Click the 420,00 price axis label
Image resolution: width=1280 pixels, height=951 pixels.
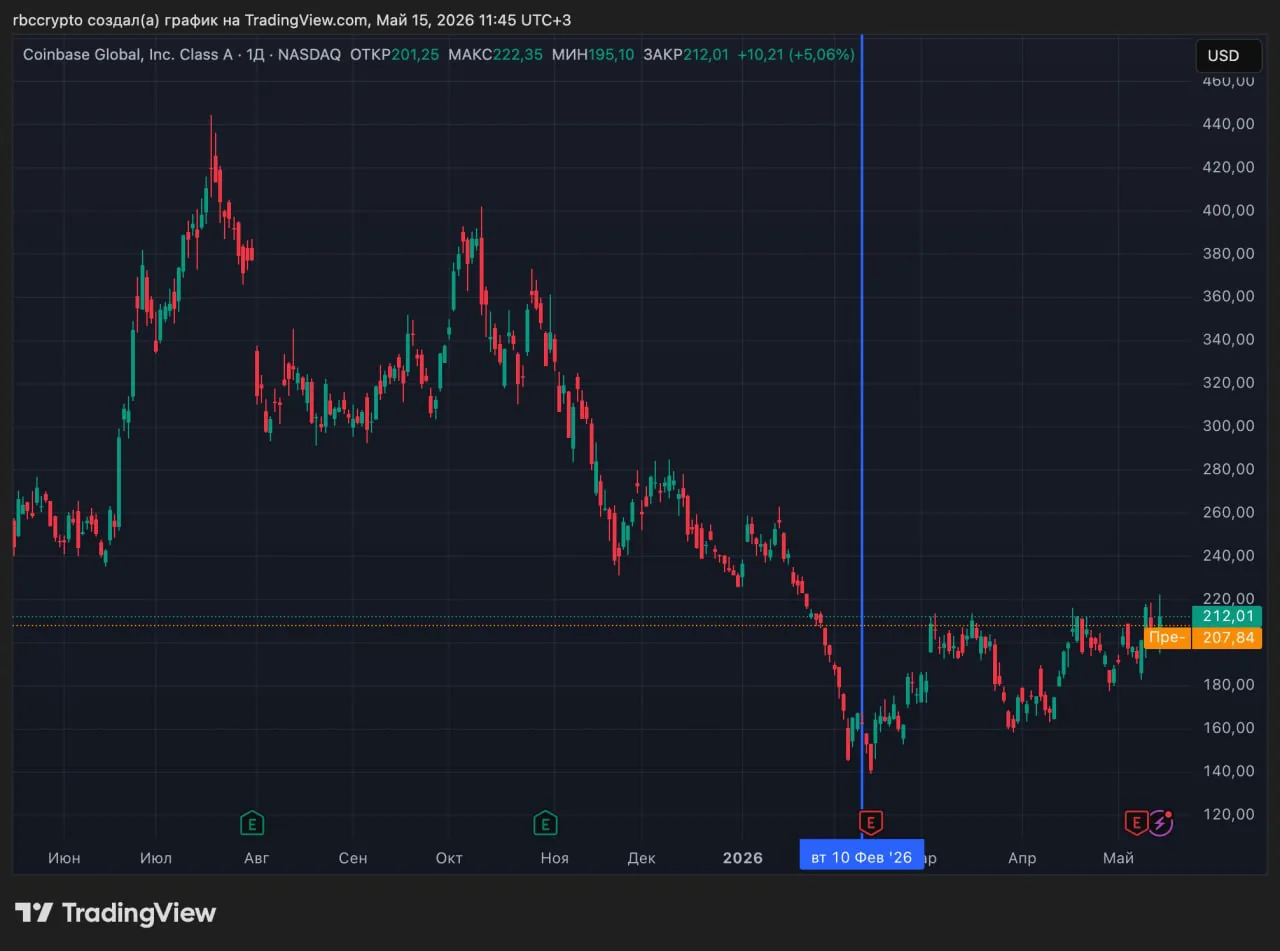[1228, 167]
